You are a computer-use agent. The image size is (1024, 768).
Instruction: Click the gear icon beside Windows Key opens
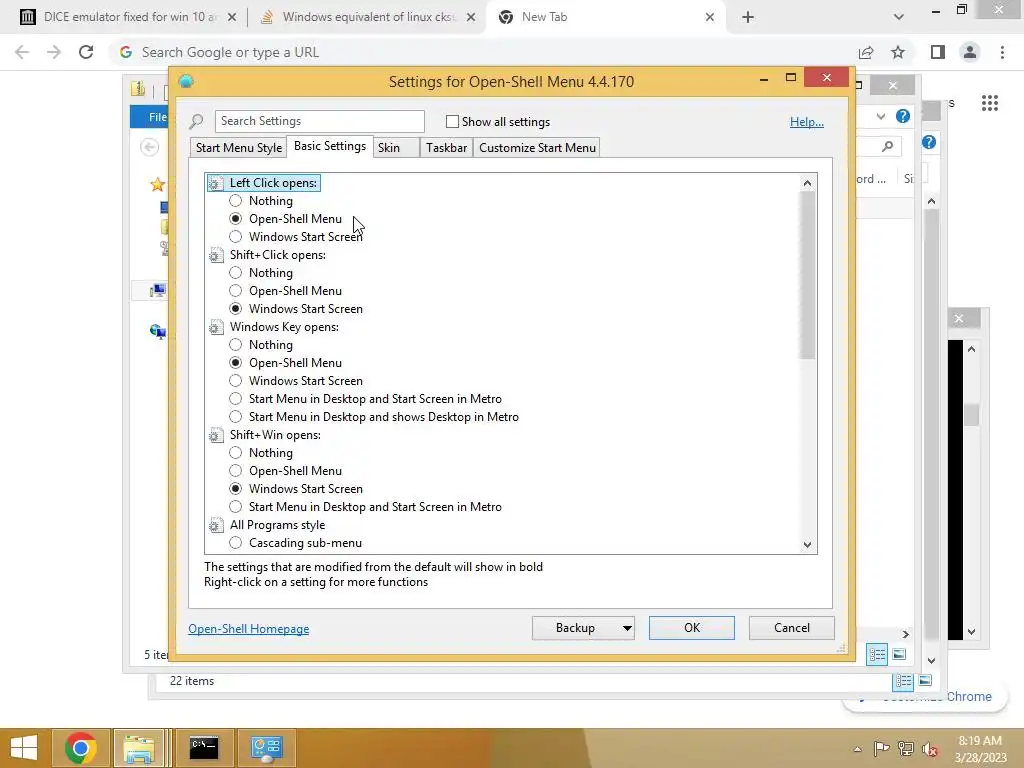point(216,327)
